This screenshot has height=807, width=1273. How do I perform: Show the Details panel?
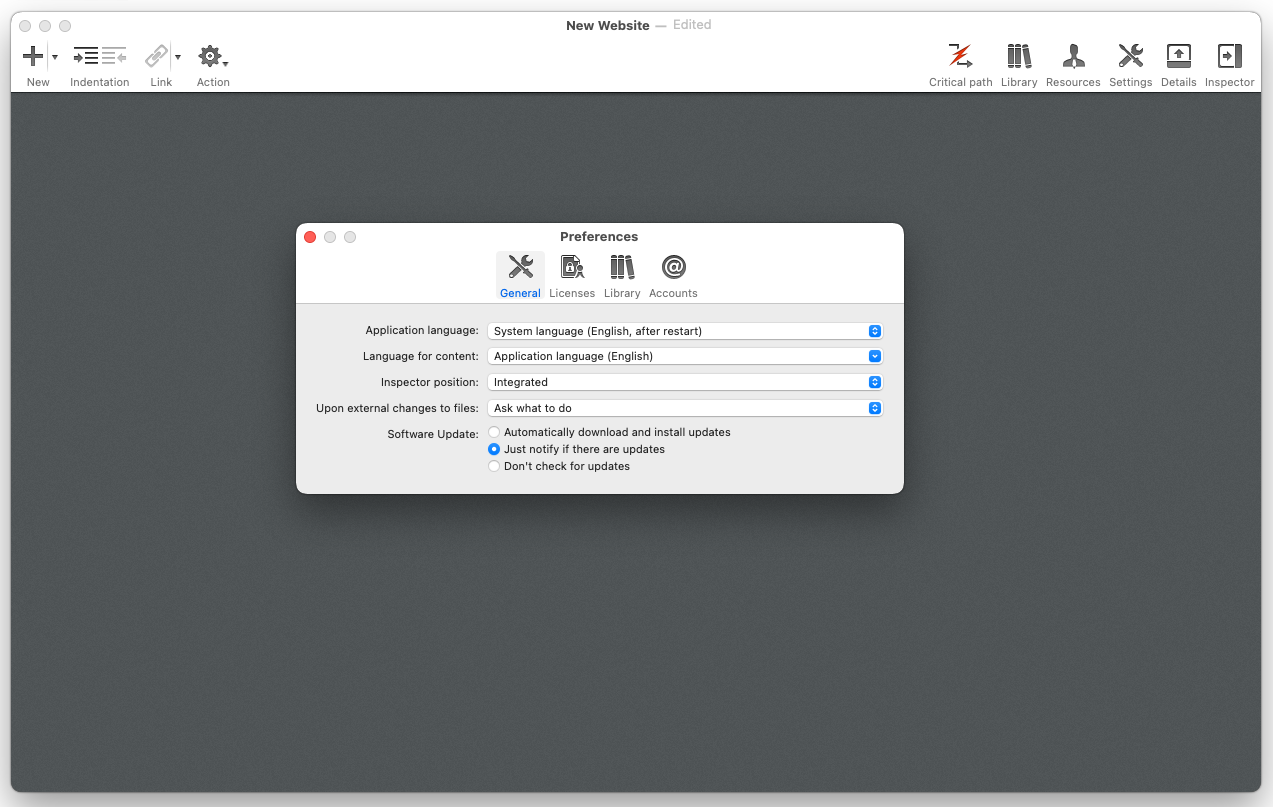(1178, 57)
